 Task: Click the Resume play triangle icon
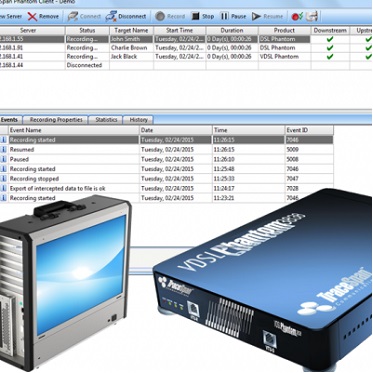tap(256, 16)
